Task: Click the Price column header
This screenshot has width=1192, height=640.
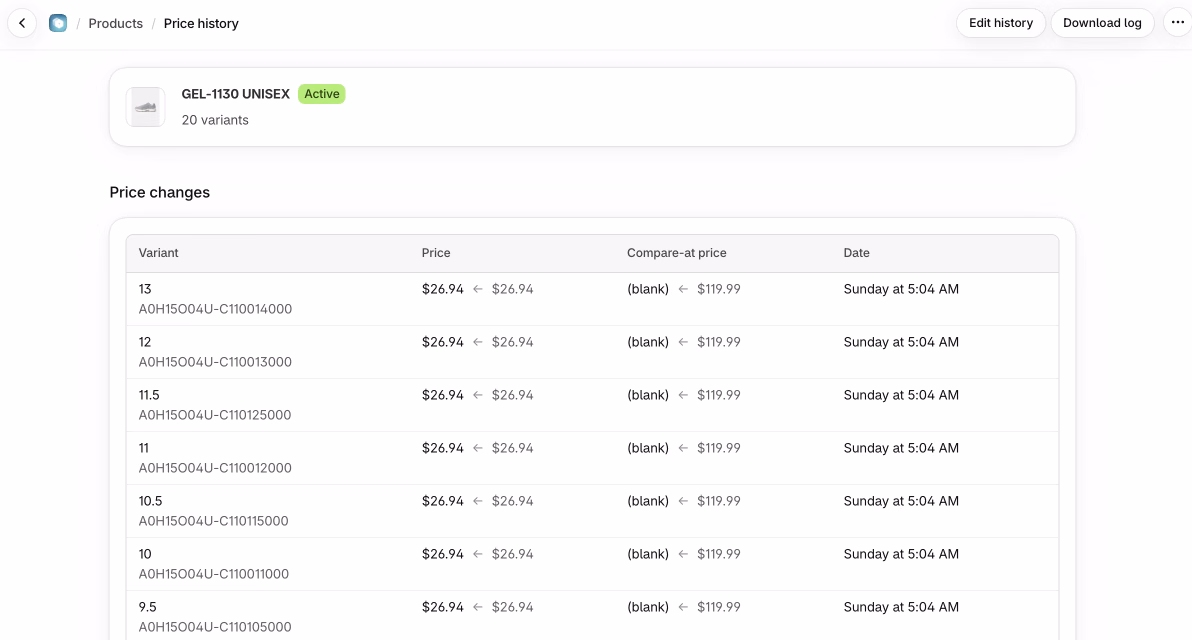Action: tap(436, 253)
